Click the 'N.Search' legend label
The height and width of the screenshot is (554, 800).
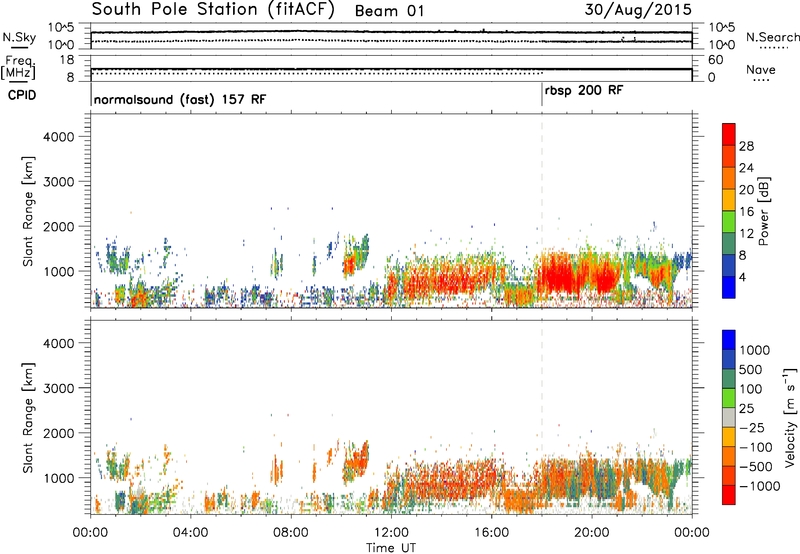[x=772, y=37]
